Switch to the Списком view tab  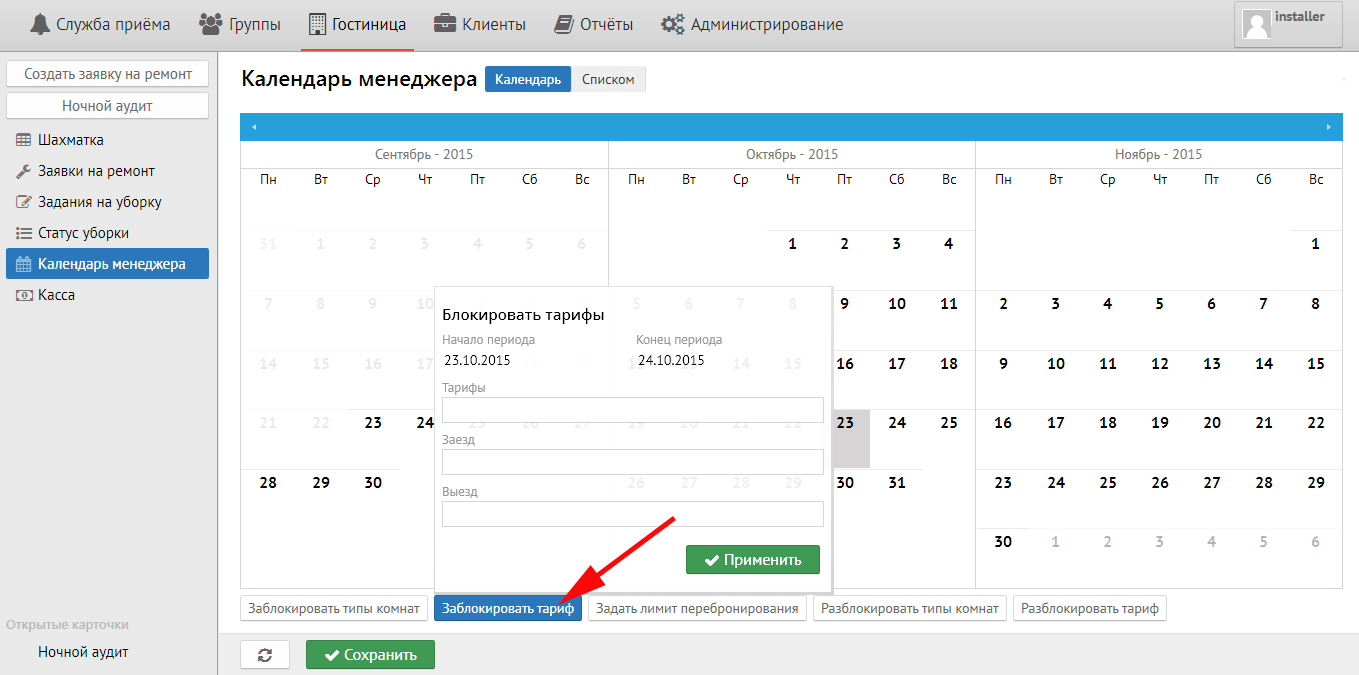tap(608, 79)
